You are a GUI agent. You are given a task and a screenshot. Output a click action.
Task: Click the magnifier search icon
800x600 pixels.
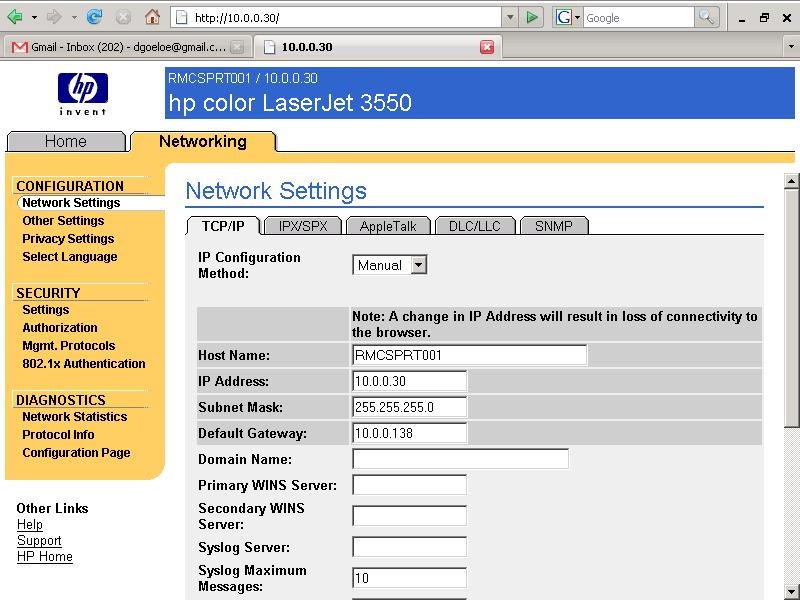click(x=707, y=17)
